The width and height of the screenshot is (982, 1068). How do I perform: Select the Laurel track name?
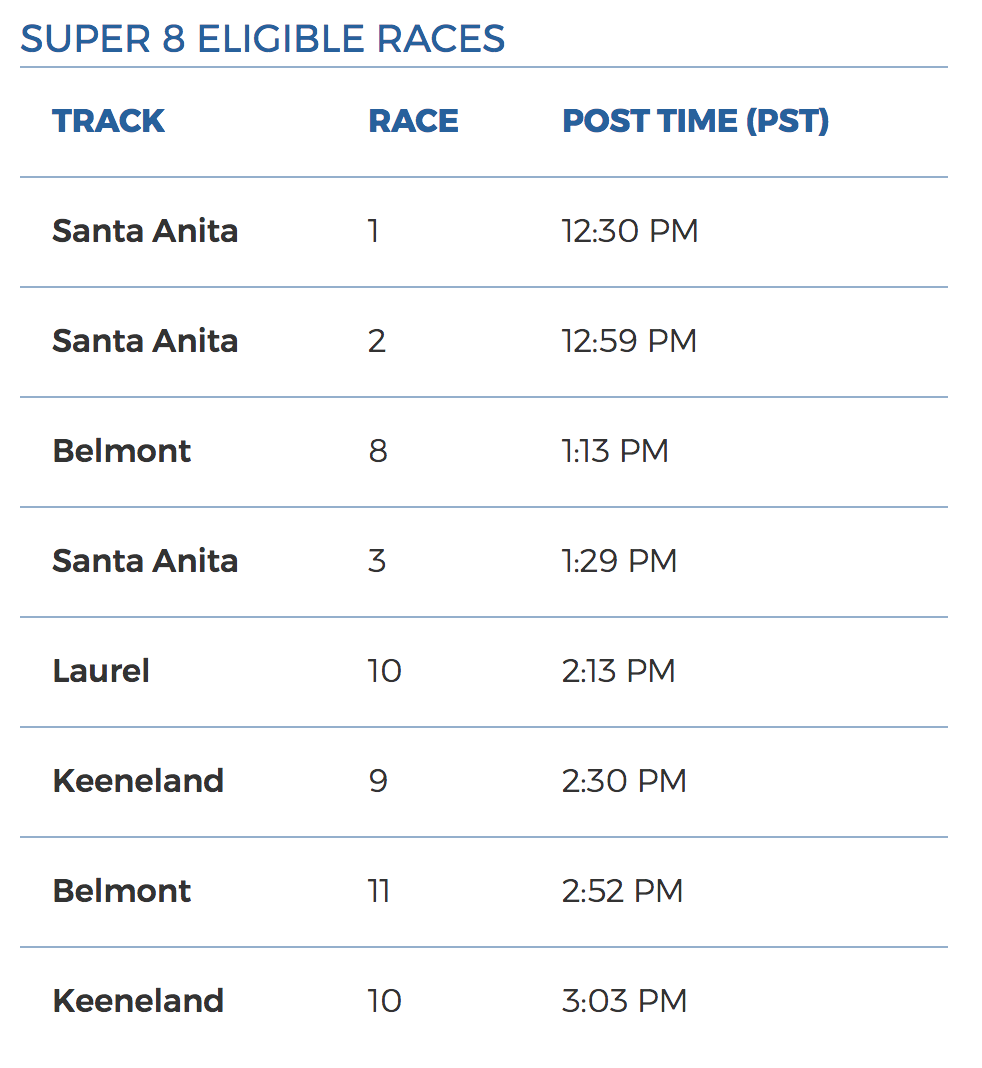(x=101, y=671)
